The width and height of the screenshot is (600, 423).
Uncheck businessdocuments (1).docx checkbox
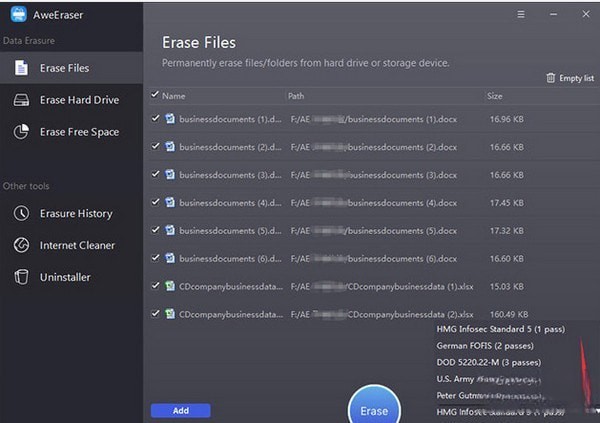(x=155, y=118)
